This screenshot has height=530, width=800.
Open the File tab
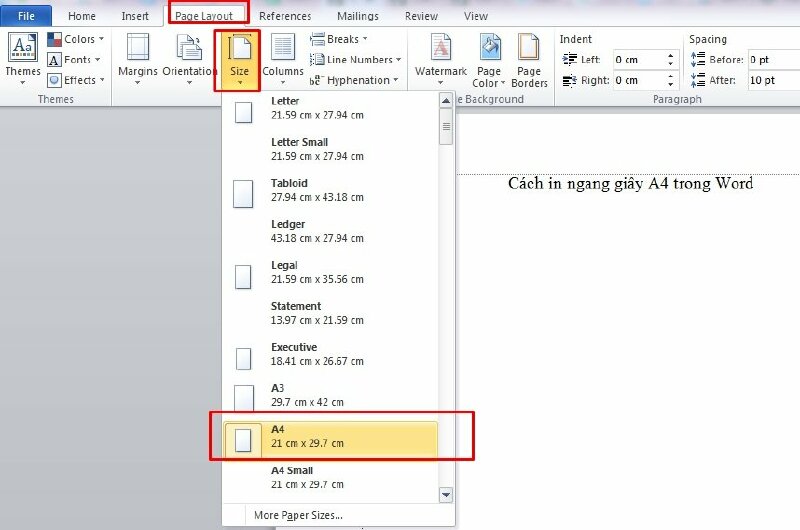click(x=27, y=16)
